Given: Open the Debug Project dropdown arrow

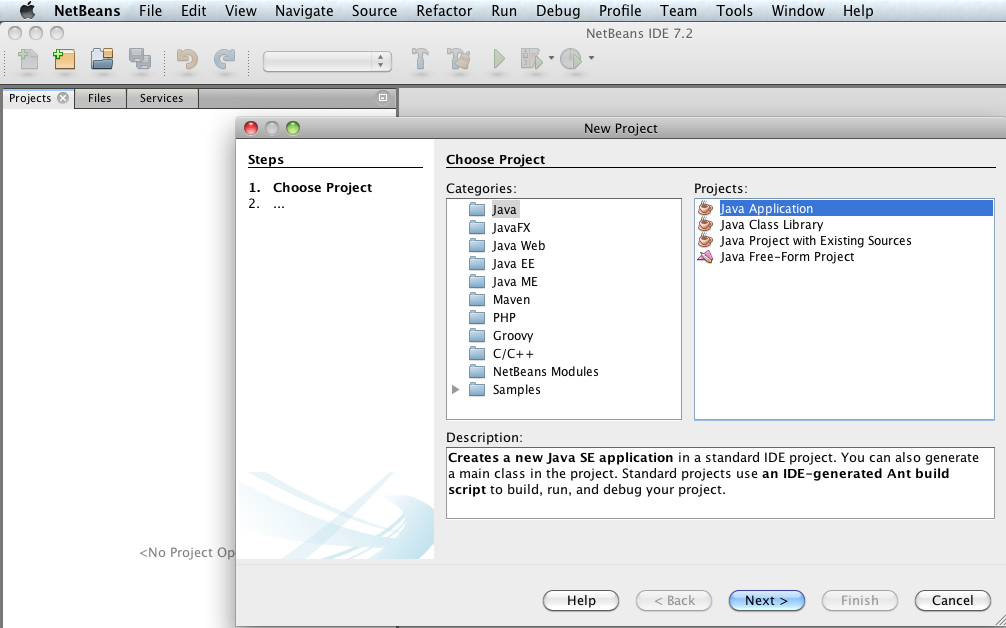Looking at the screenshot, I should pyautogui.click(x=551, y=58).
